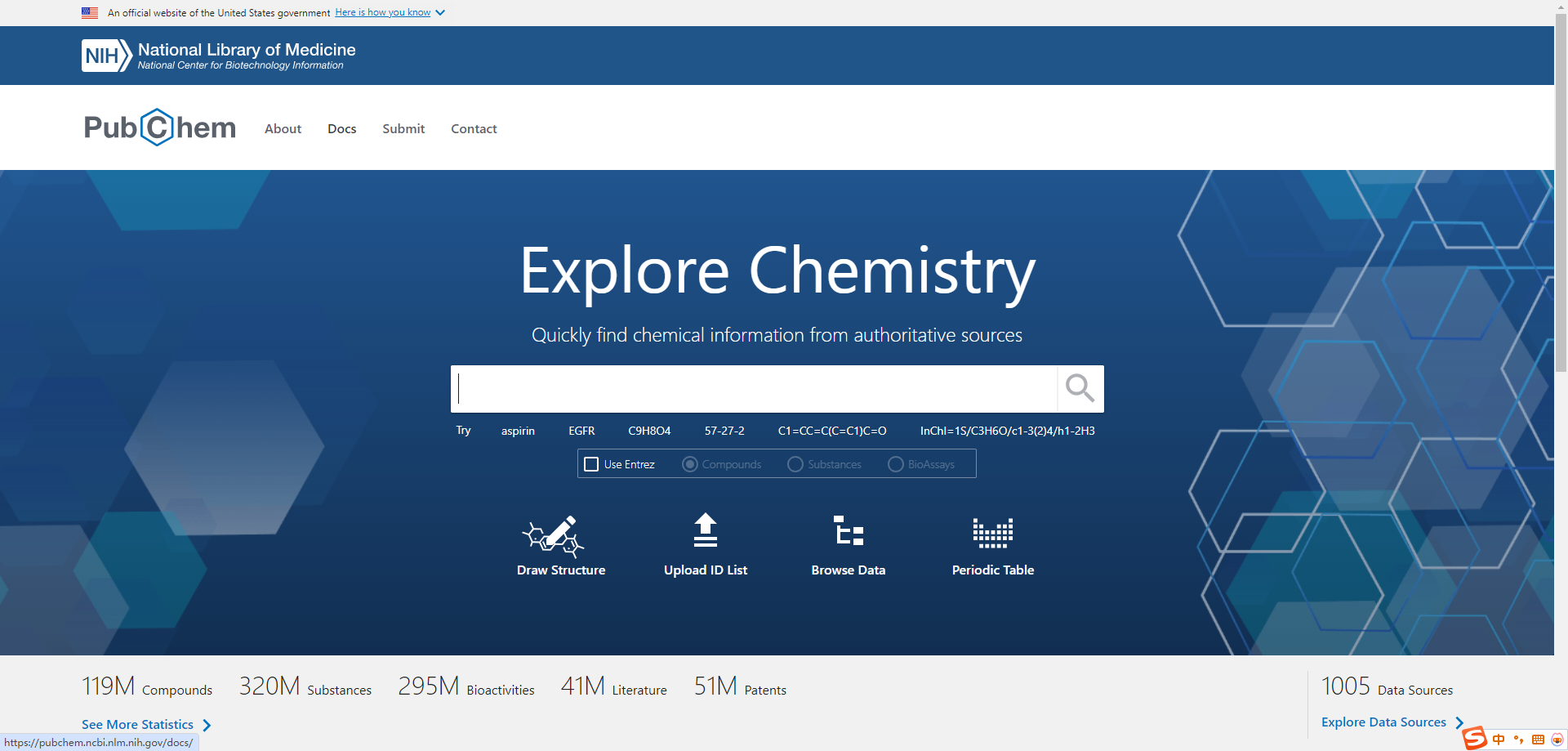Open the Submit menu item

[403, 128]
